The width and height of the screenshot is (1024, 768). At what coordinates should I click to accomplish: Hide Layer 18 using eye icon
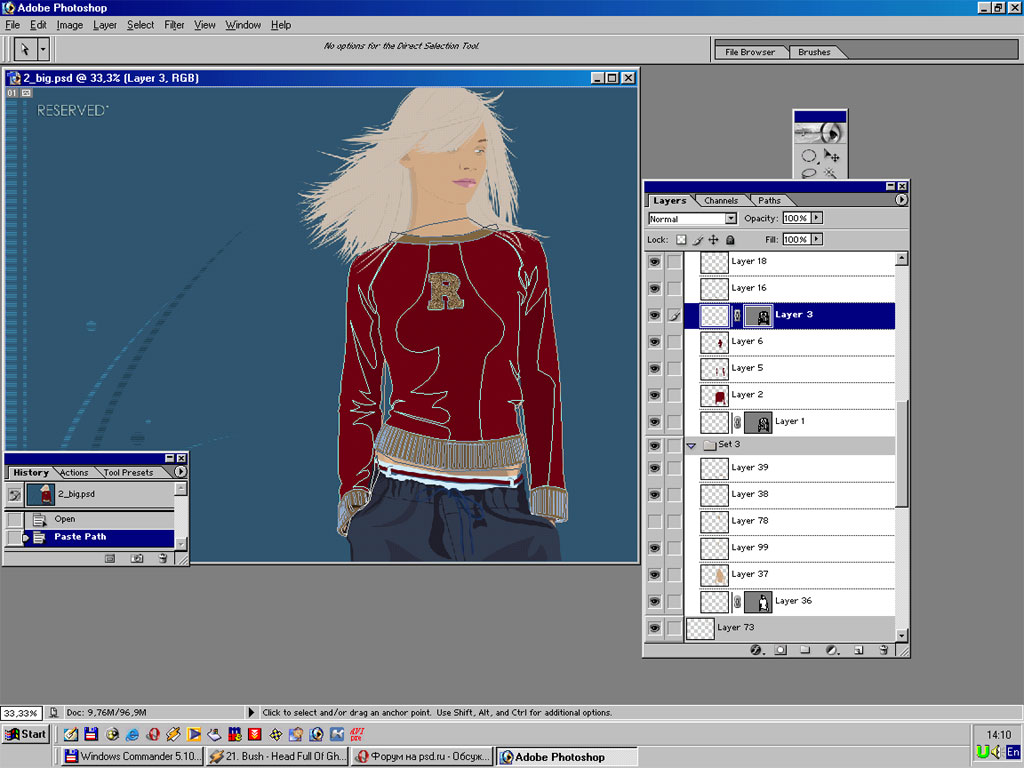654,261
